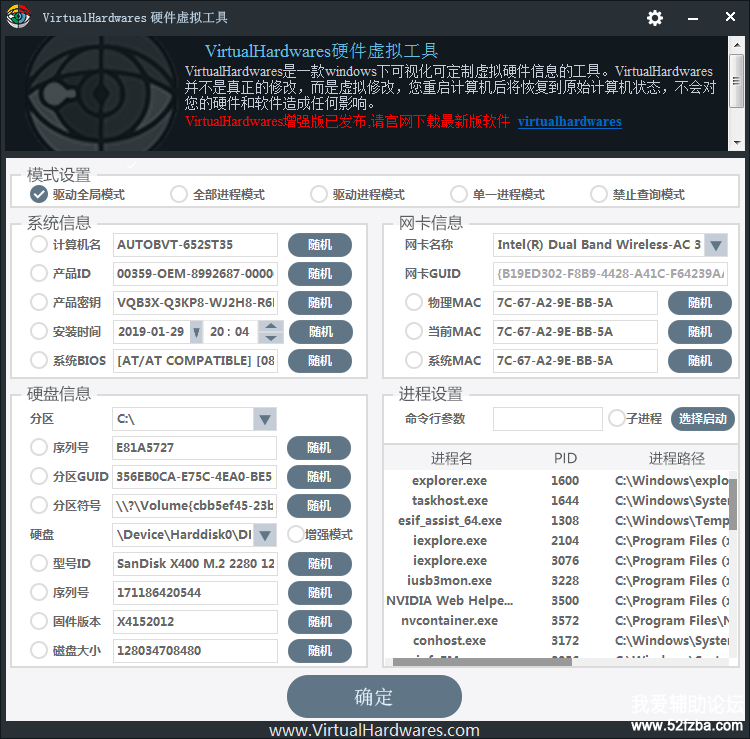Close the VirtualHardwares window
Image resolution: width=750 pixels, height=739 pixels.
(730, 17)
